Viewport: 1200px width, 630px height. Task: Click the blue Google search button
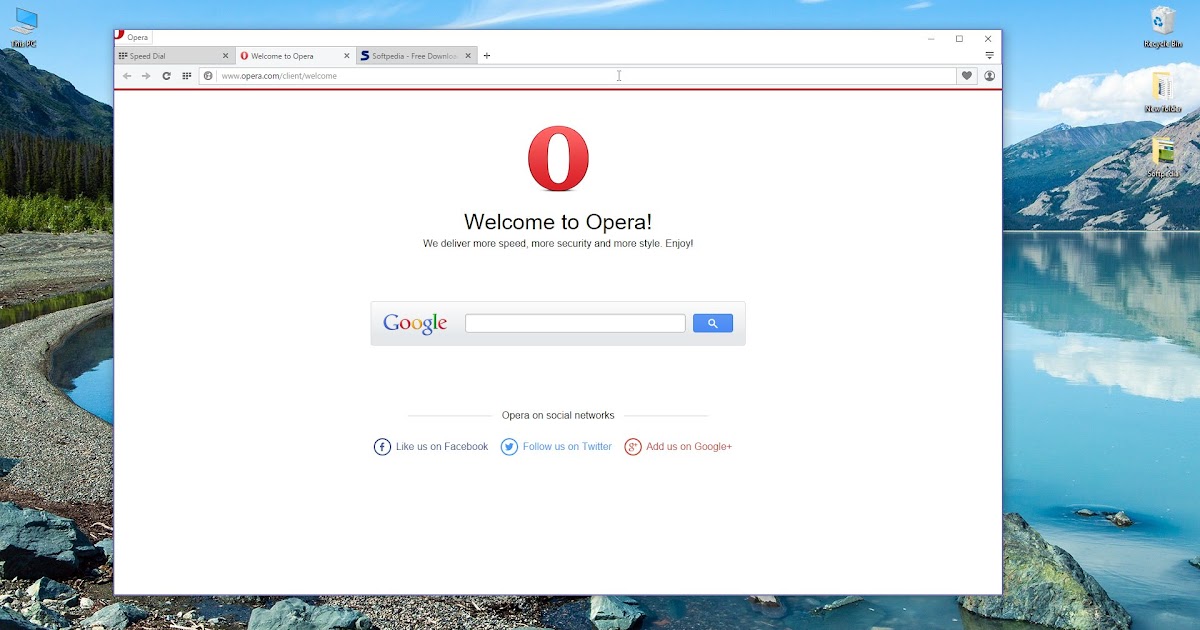click(x=713, y=323)
